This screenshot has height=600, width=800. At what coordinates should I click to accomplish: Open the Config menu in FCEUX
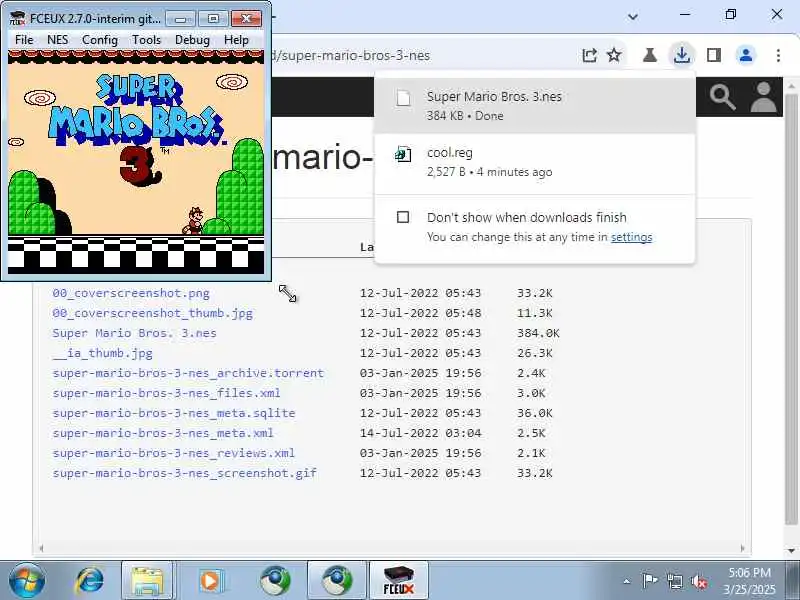tap(99, 40)
